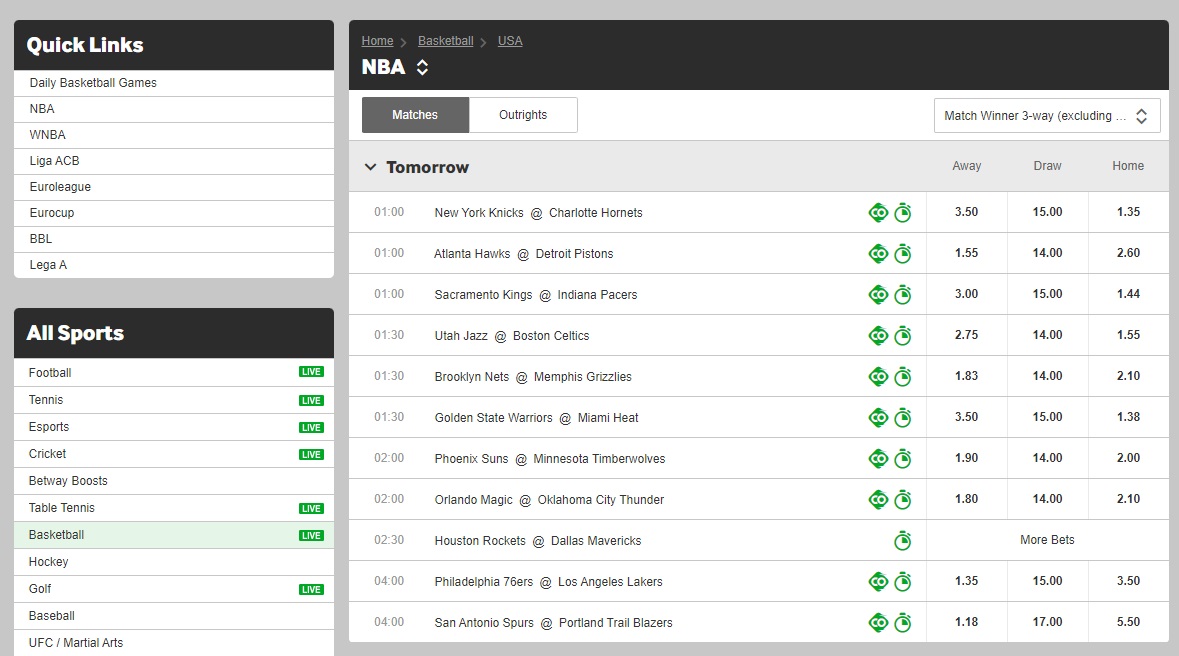Screen dimensions: 1179x656
Task: Open live stream icon for 76ers @ Lakers
Action: 878,582
